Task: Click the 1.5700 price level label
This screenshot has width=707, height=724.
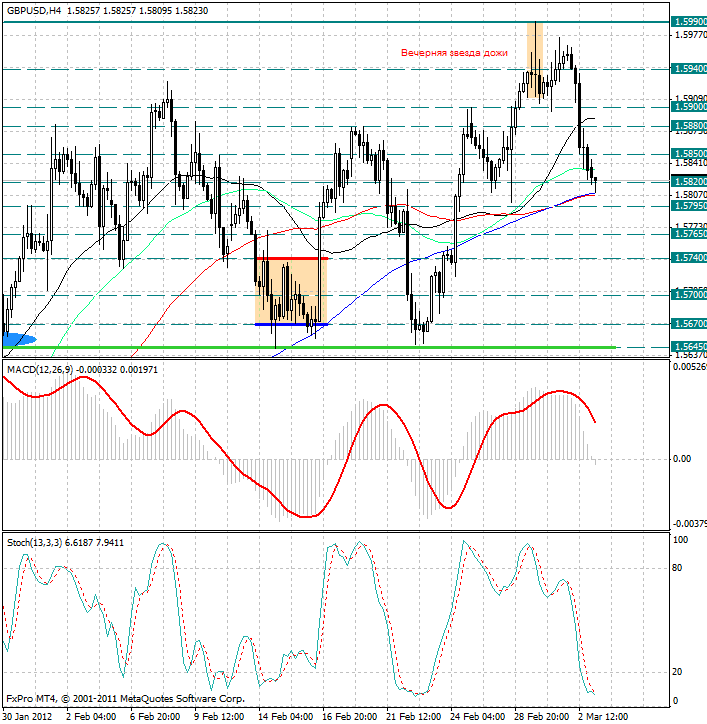Action: [x=689, y=295]
